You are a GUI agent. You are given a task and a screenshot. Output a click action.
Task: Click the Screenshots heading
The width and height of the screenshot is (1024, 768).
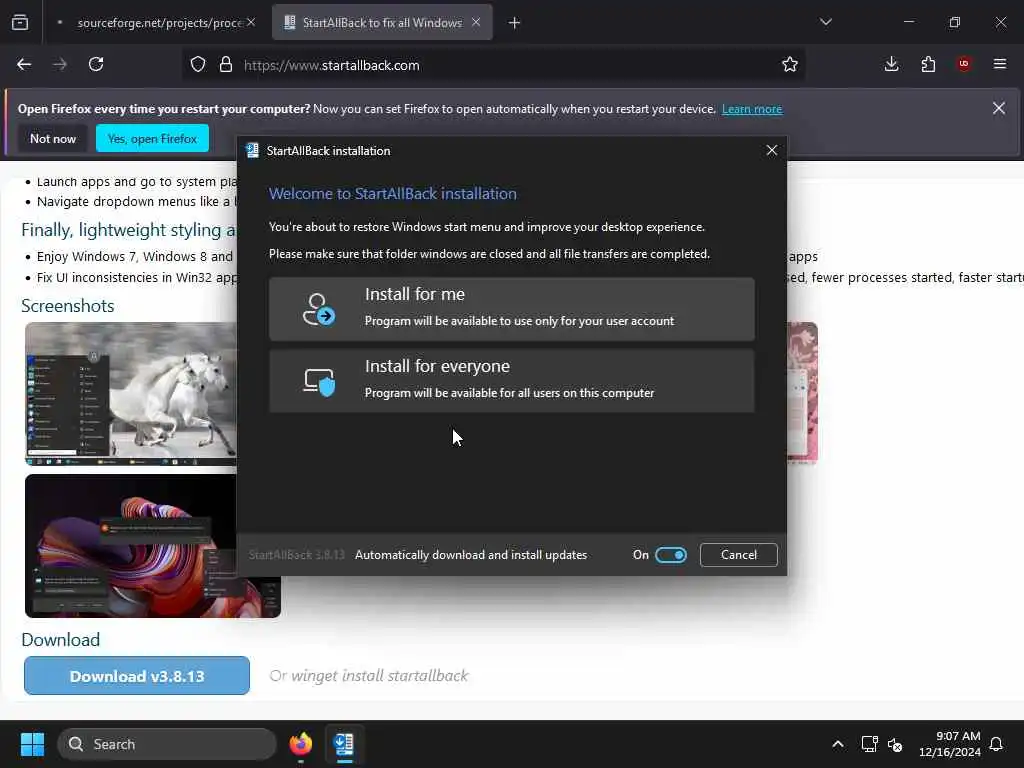pos(67,306)
